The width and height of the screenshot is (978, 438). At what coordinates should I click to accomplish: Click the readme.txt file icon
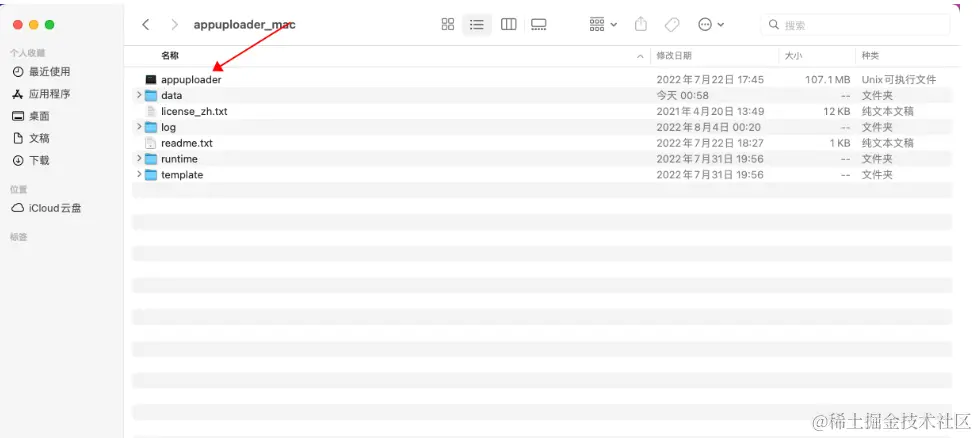click(150, 143)
